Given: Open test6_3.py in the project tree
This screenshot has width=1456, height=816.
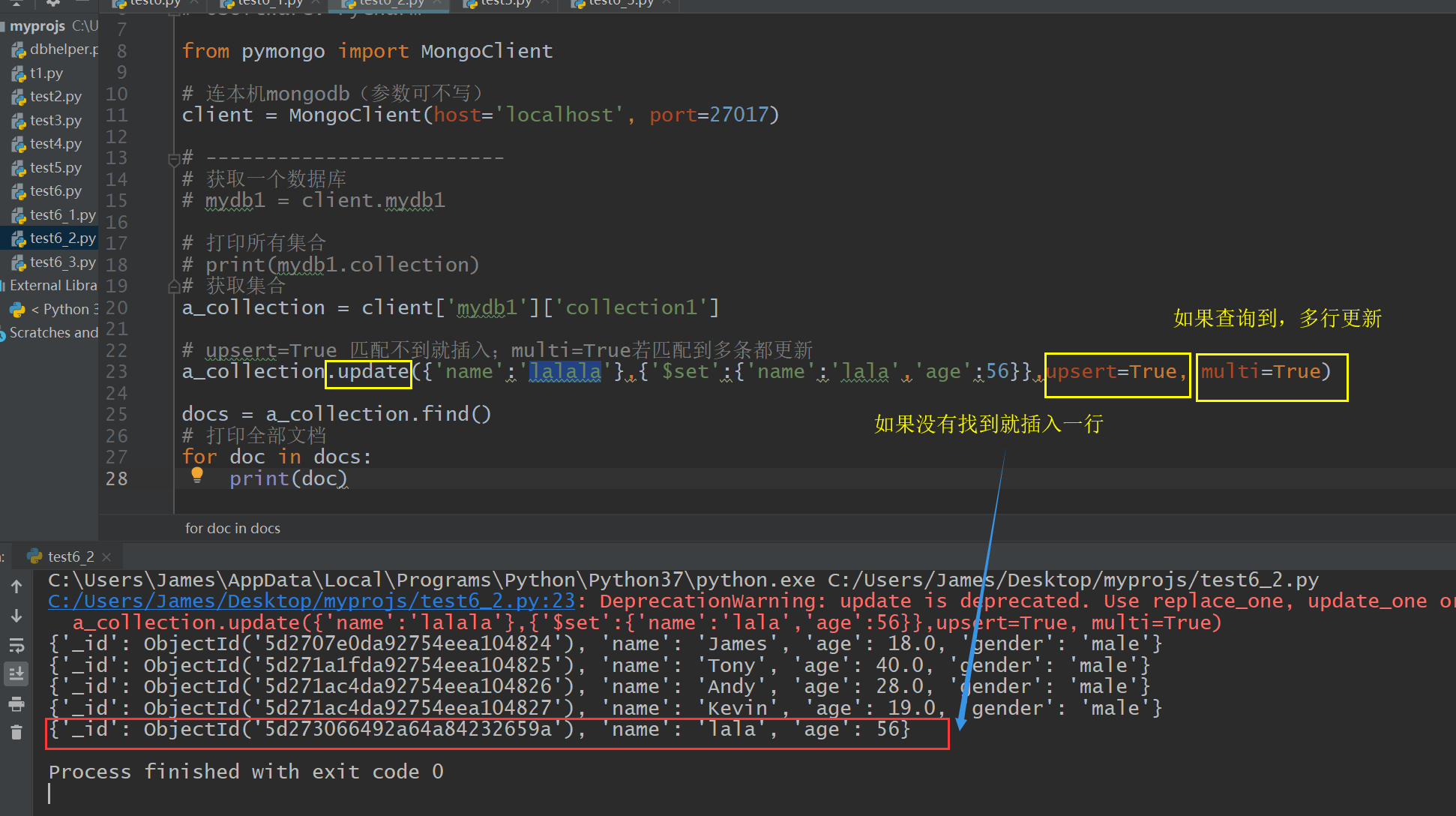Looking at the screenshot, I should 62,262.
